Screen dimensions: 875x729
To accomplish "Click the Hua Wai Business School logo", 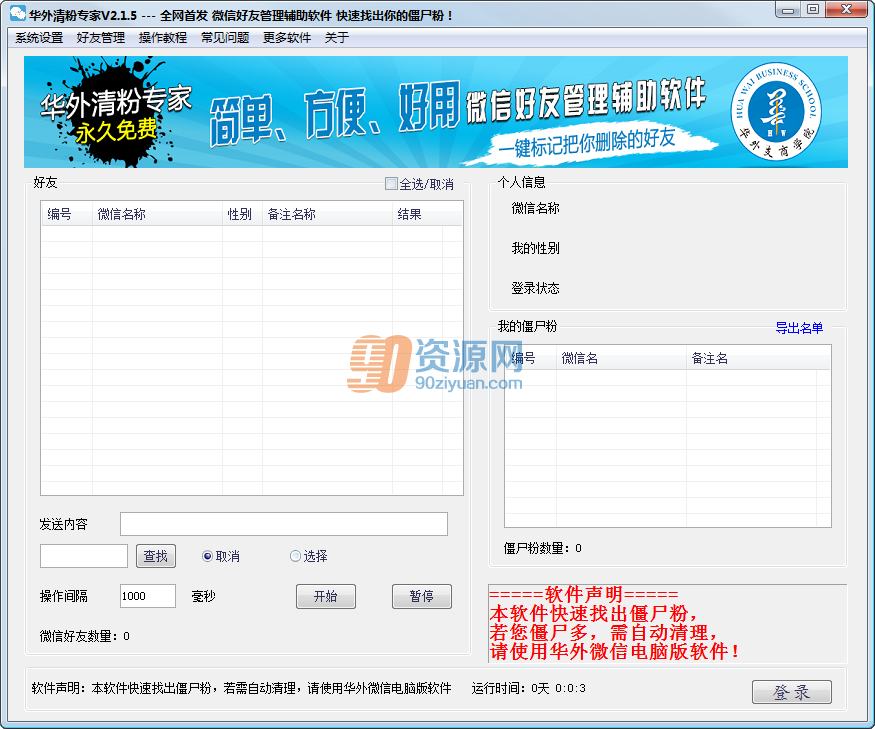I will (776, 111).
